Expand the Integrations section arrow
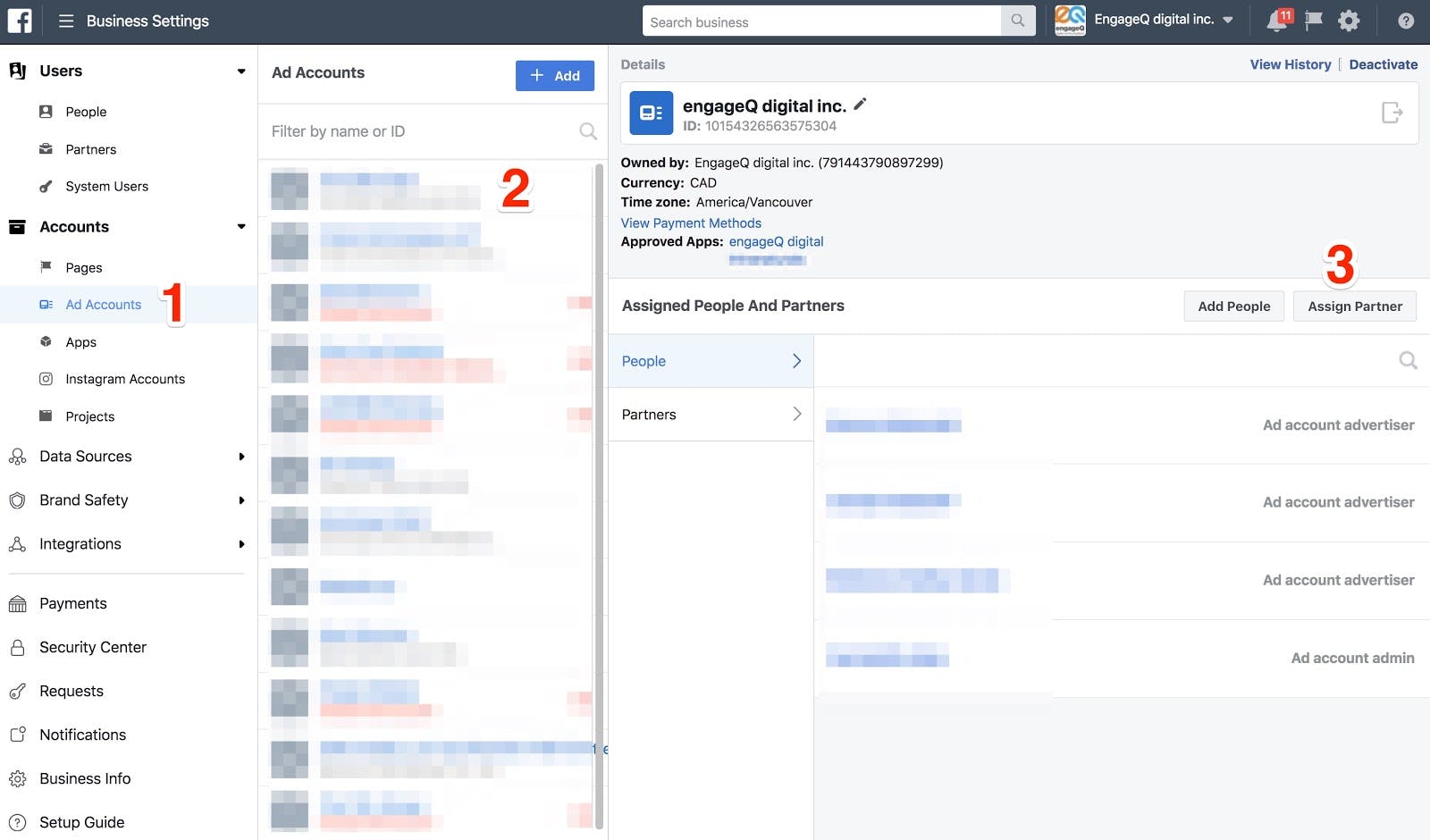The image size is (1430, 840). [241, 544]
